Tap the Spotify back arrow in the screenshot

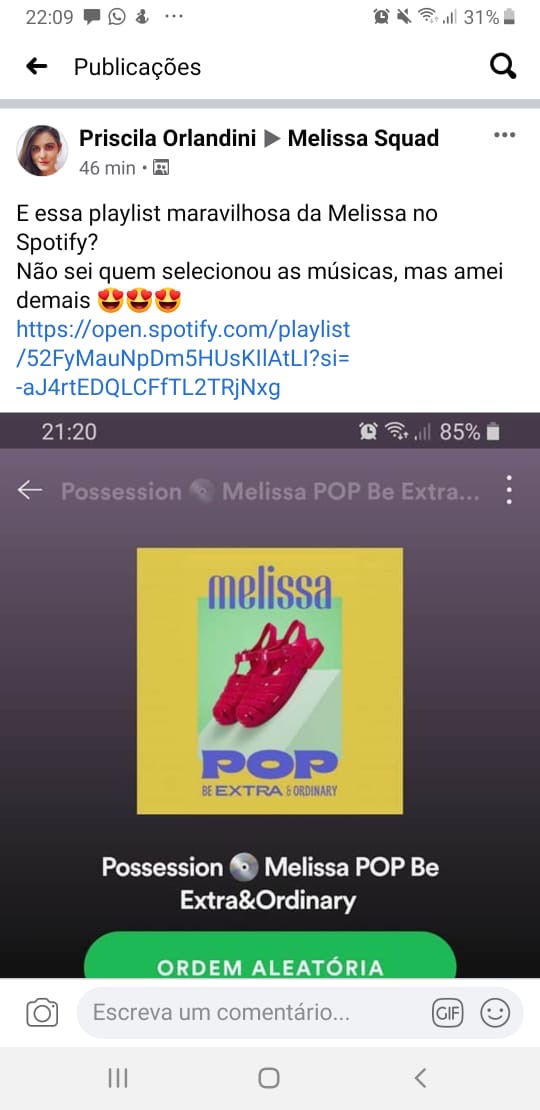tap(30, 490)
